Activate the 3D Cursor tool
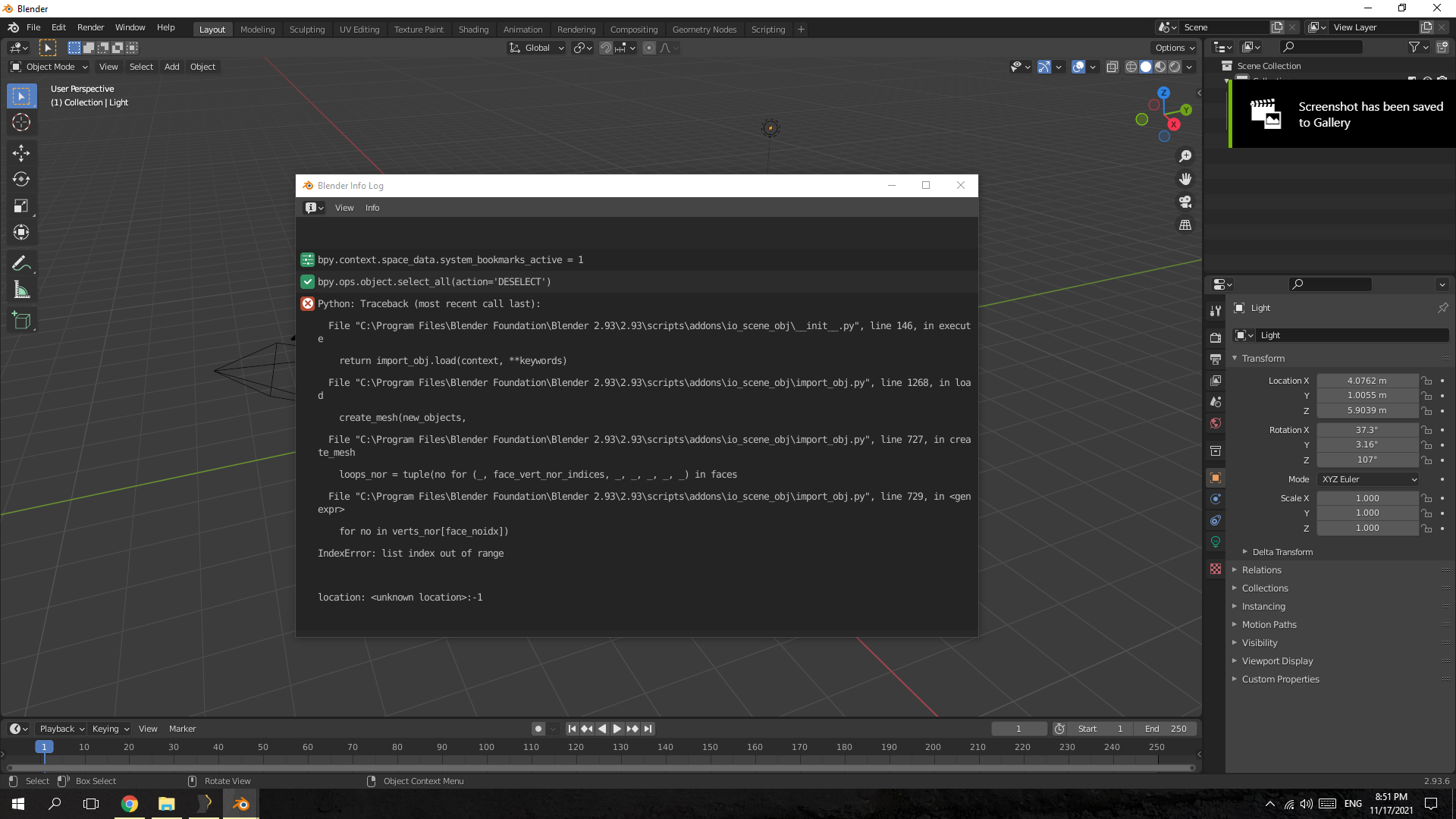1456x819 pixels. click(21, 123)
